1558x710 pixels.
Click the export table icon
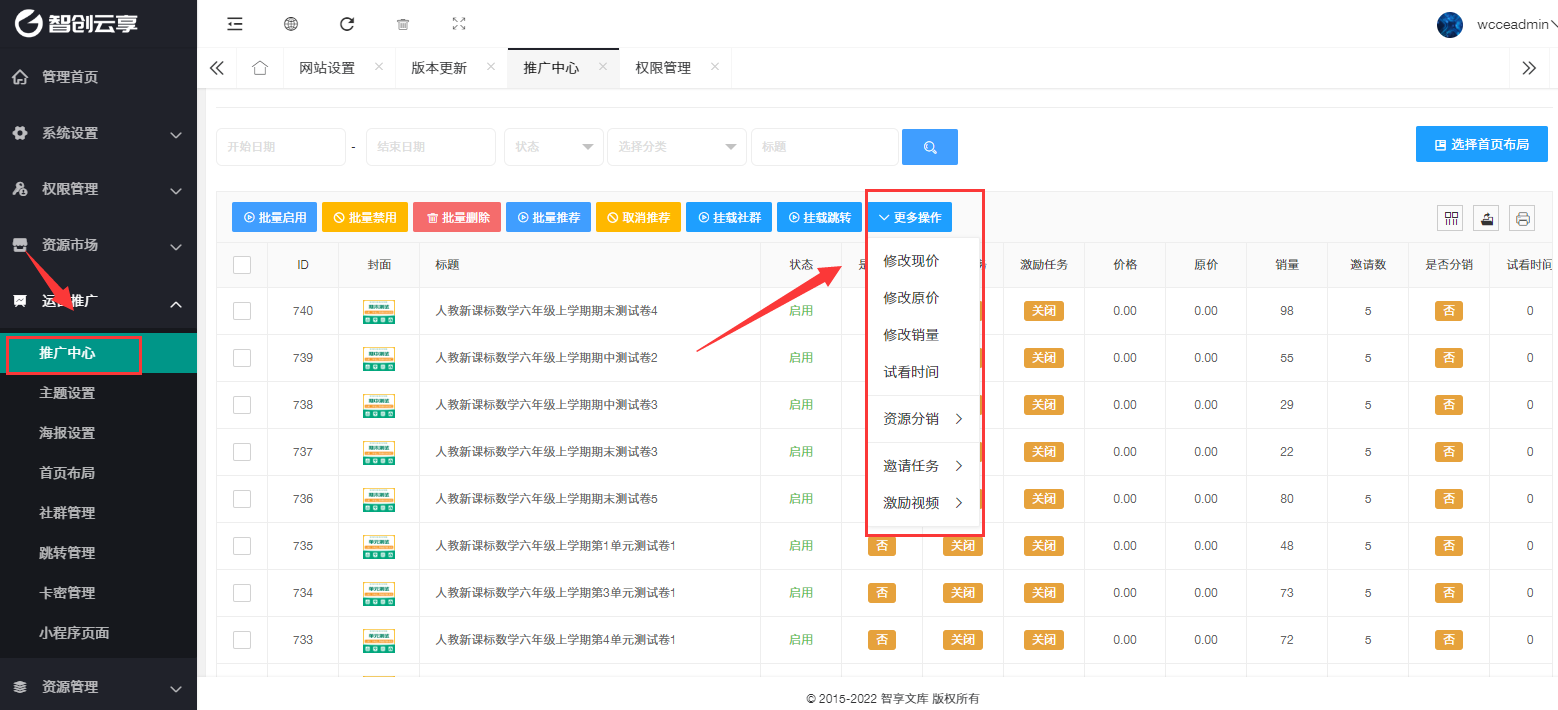[x=1486, y=218]
